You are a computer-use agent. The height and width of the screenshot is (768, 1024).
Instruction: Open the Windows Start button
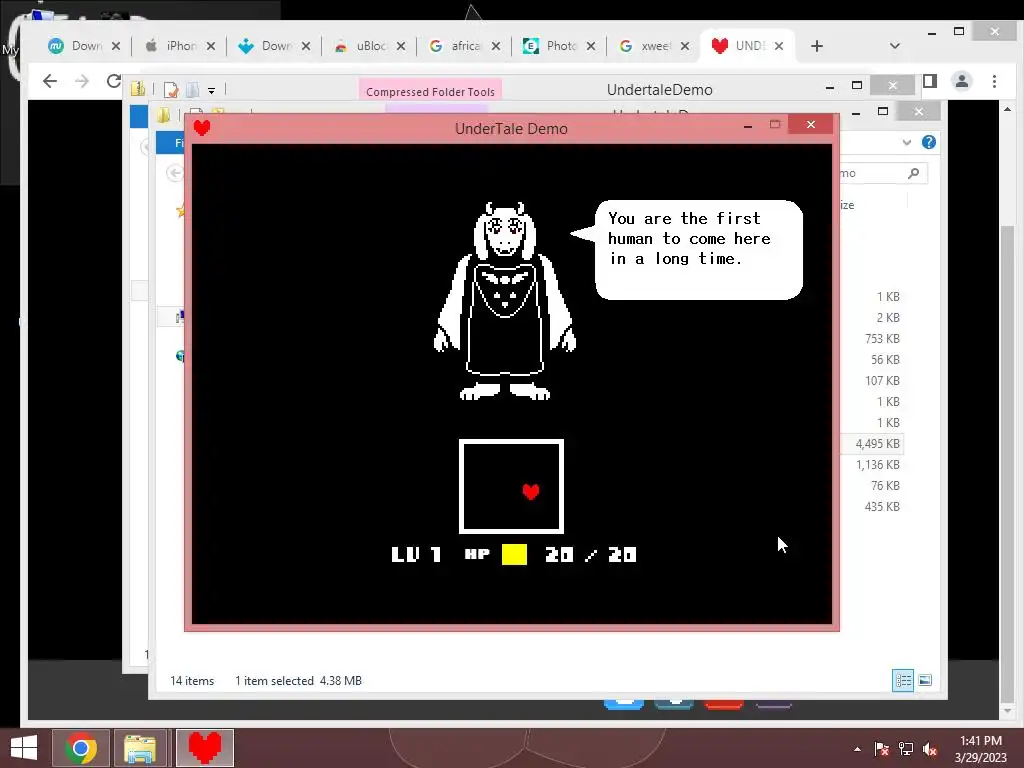click(24, 747)
